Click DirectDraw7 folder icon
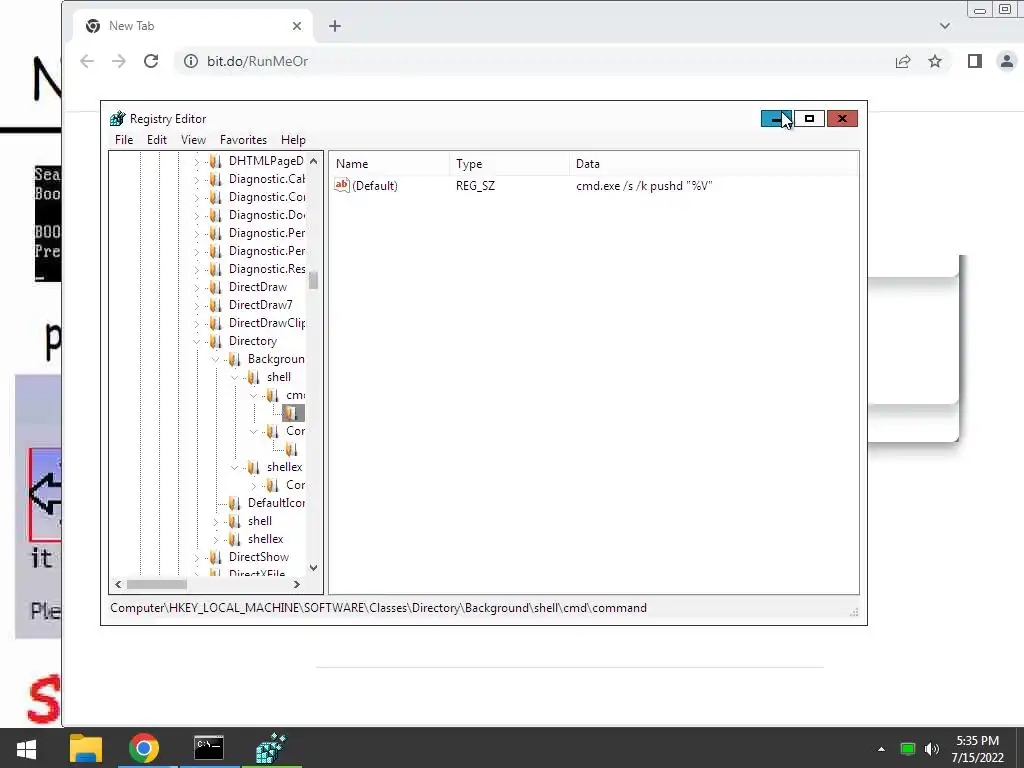Screen dimensions: 1024x768 (215, 305)
